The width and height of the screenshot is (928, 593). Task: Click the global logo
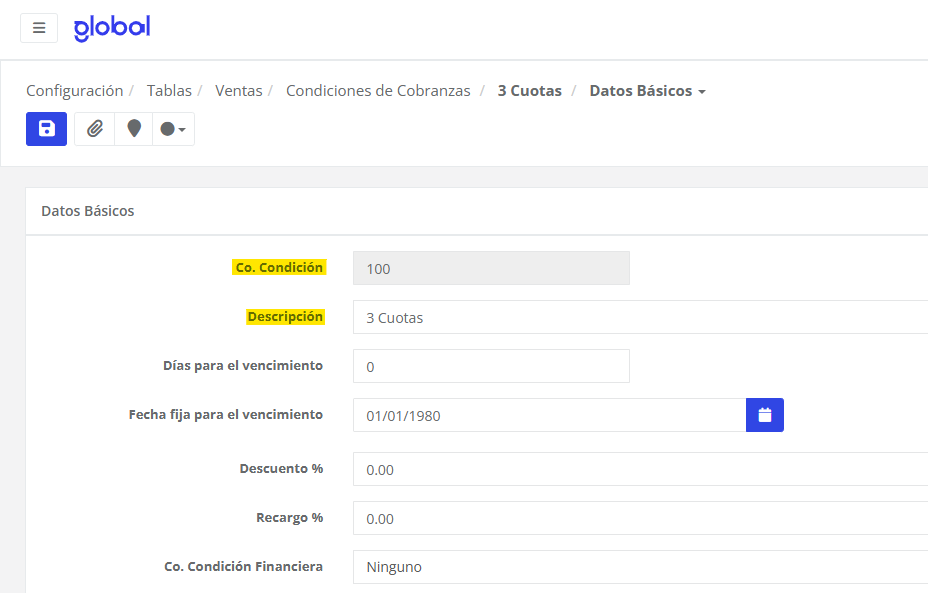(112, 28)
